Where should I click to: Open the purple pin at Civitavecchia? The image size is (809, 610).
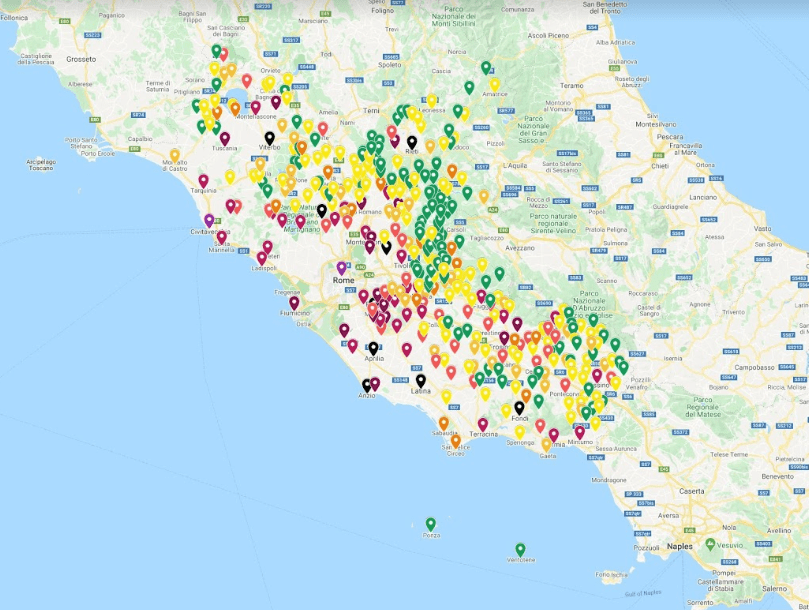(x=209, y=221)
